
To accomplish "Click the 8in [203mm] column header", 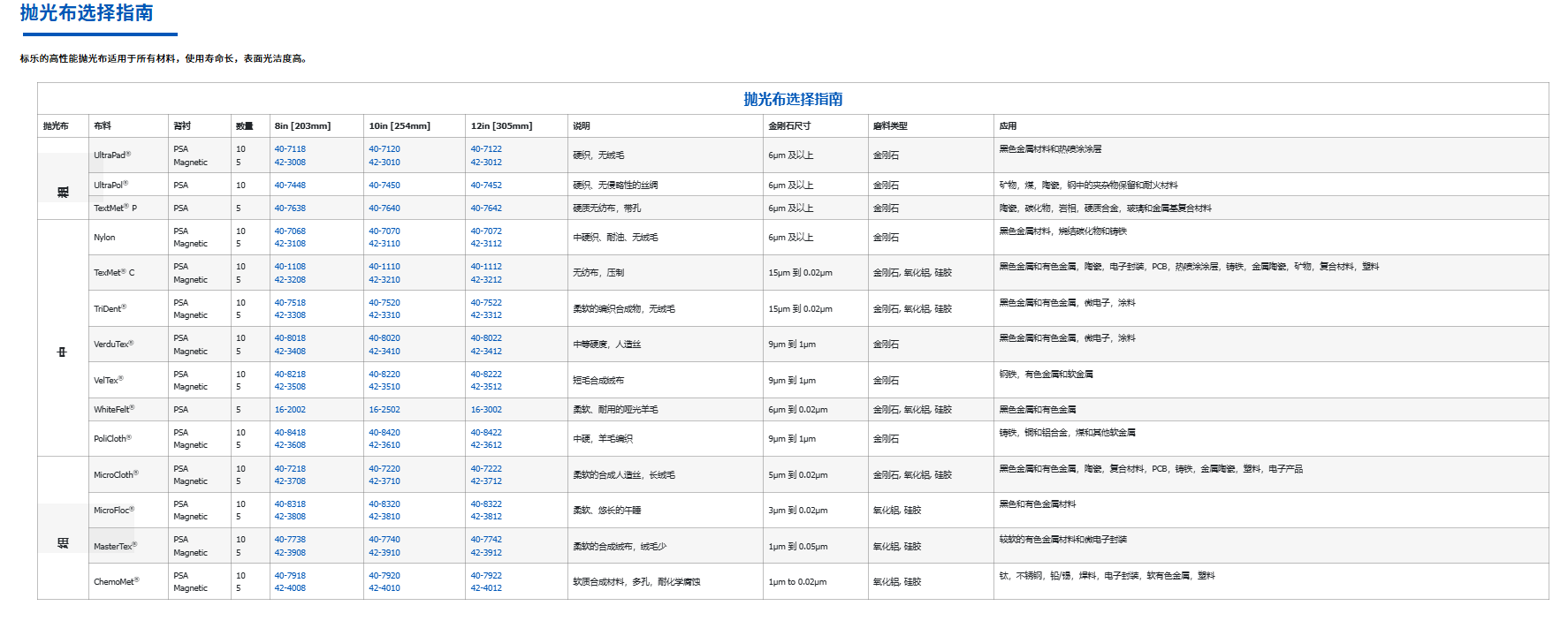I will (302, 126).
